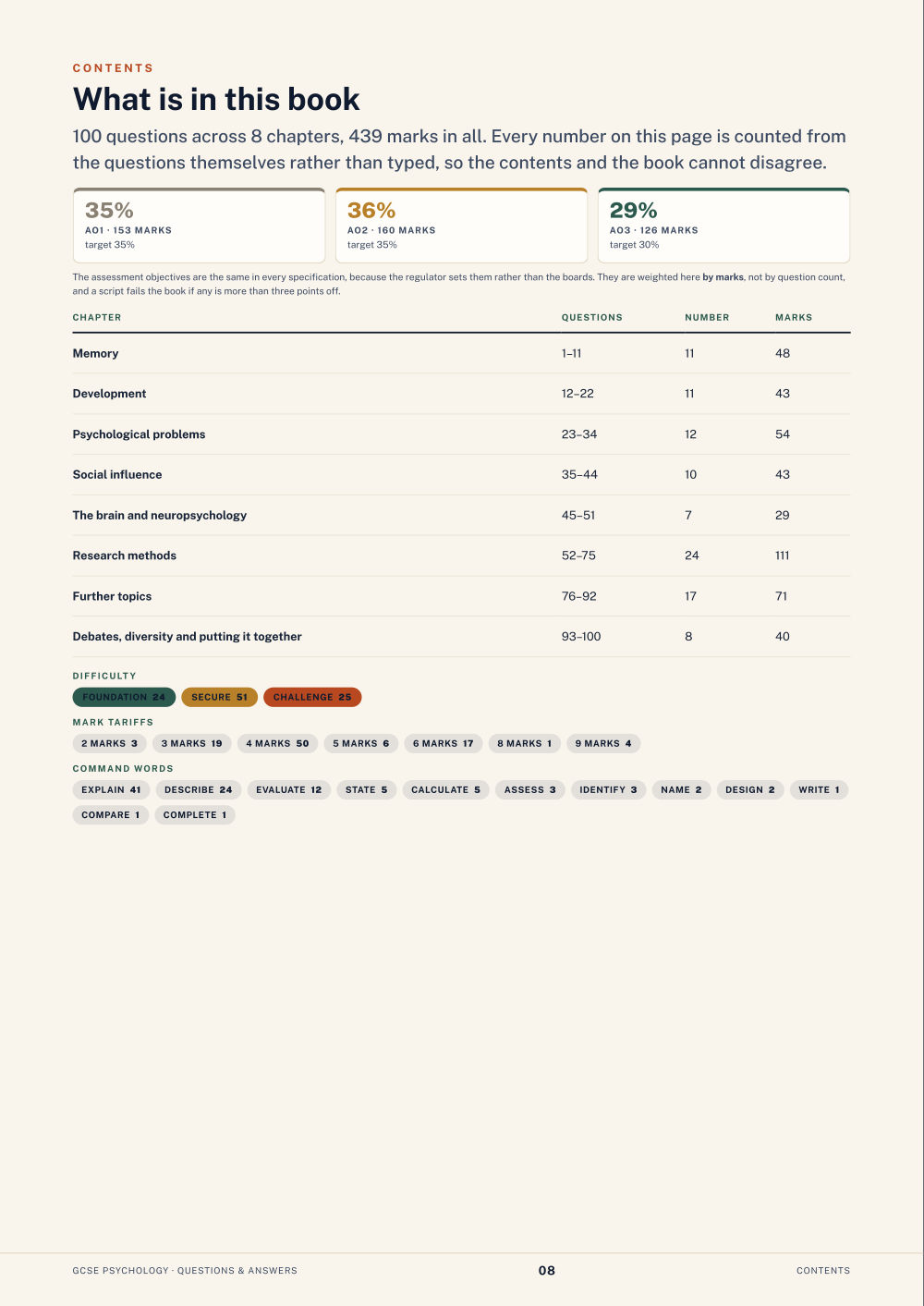Click the 6 Marks 17 tariff chip
924x1306 pixels.
444,743
